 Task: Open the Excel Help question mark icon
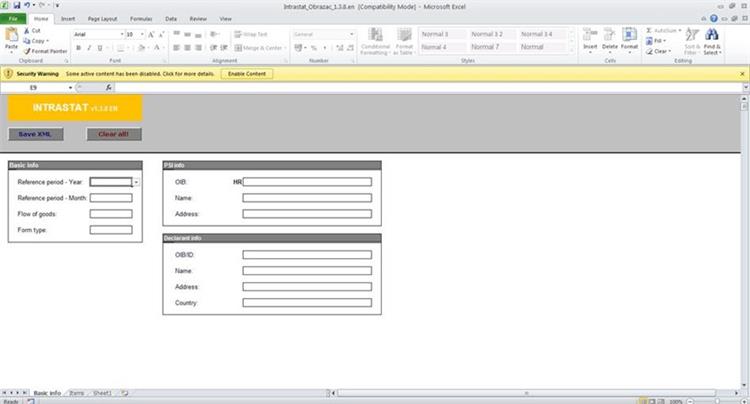tap(715, 18)
